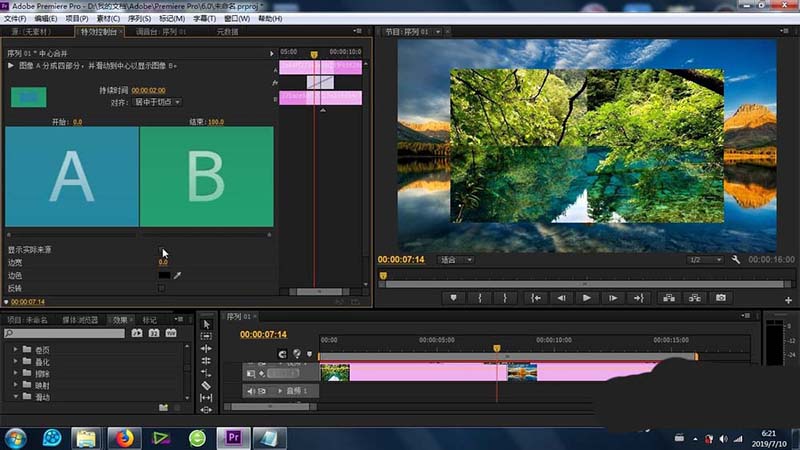
Task: Click the 边宽 value 0.0
Action: click(163, 262)
